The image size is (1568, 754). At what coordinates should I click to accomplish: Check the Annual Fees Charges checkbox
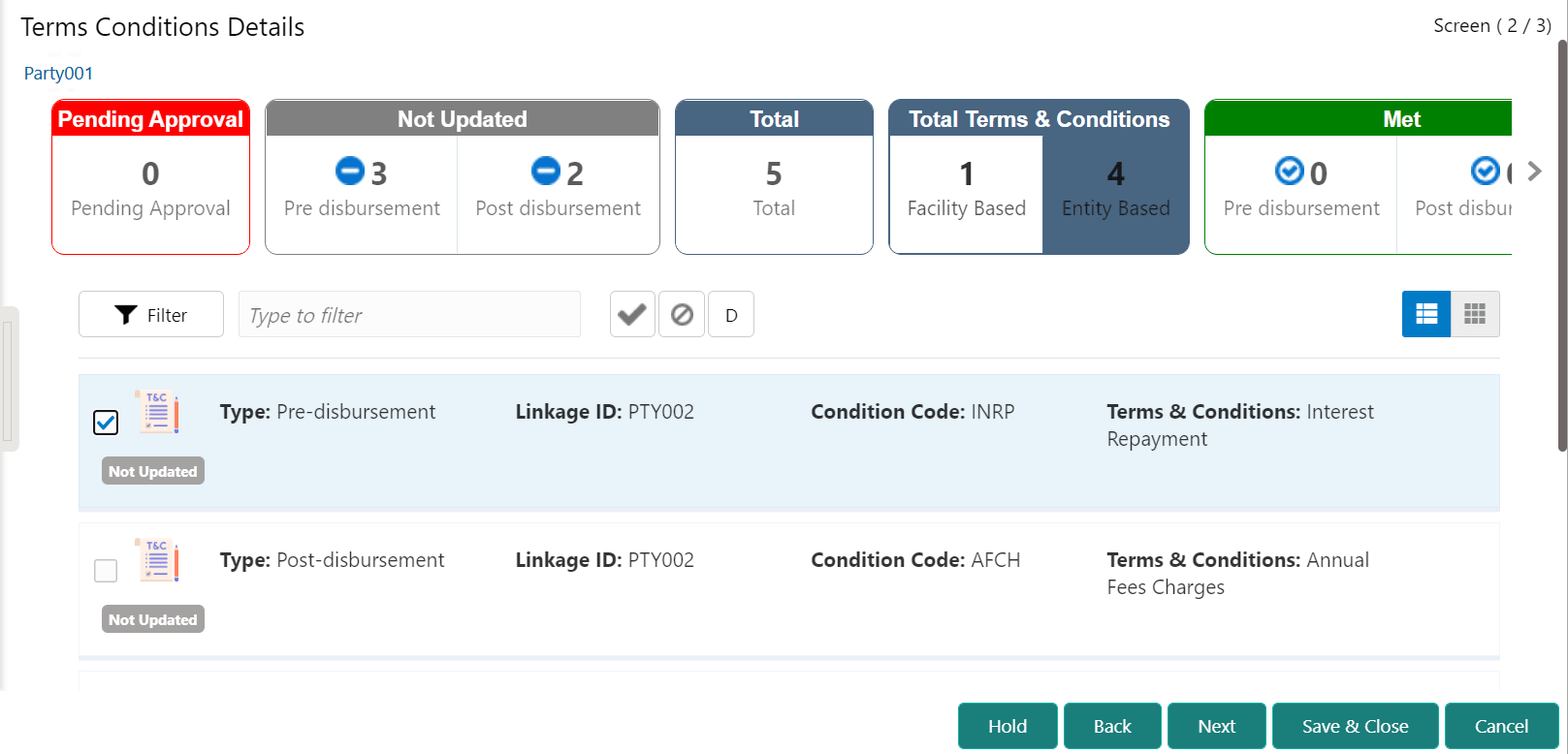tap(106, 571)
